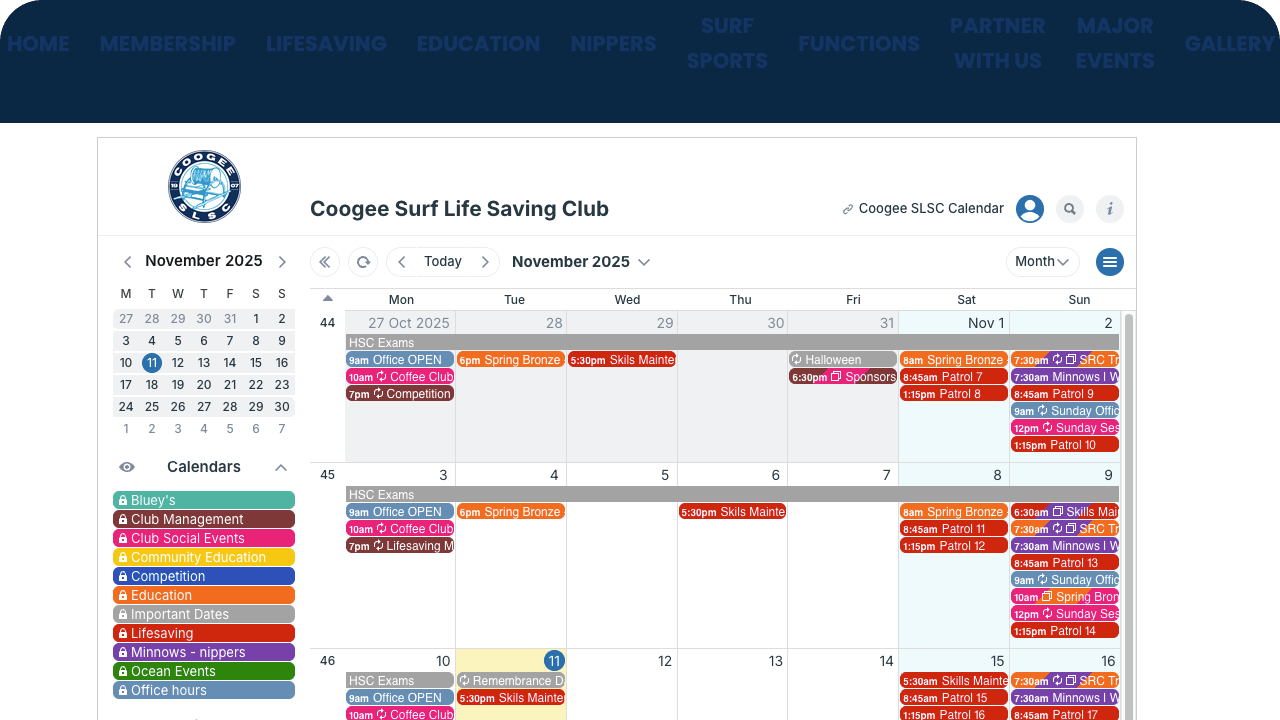Open the Month view dropdown
This screenshot has width=1280, height=720.
(1042, 262)
